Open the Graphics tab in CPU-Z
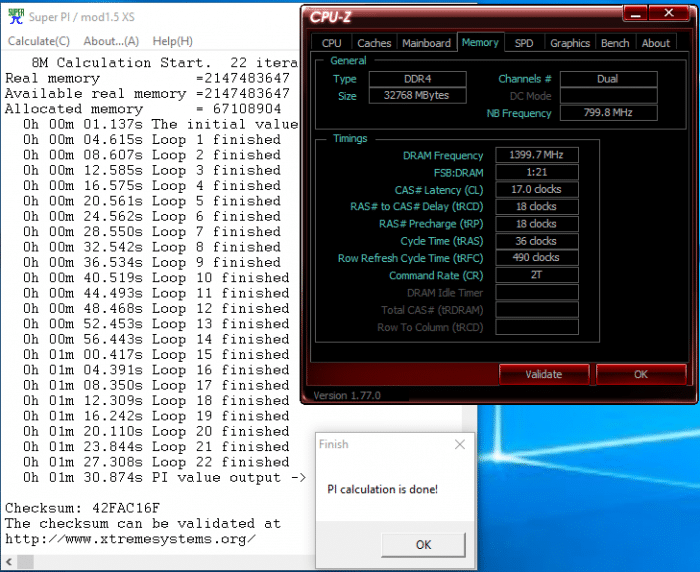This screenshot has width=700, height=572. [x=570, y=43]
